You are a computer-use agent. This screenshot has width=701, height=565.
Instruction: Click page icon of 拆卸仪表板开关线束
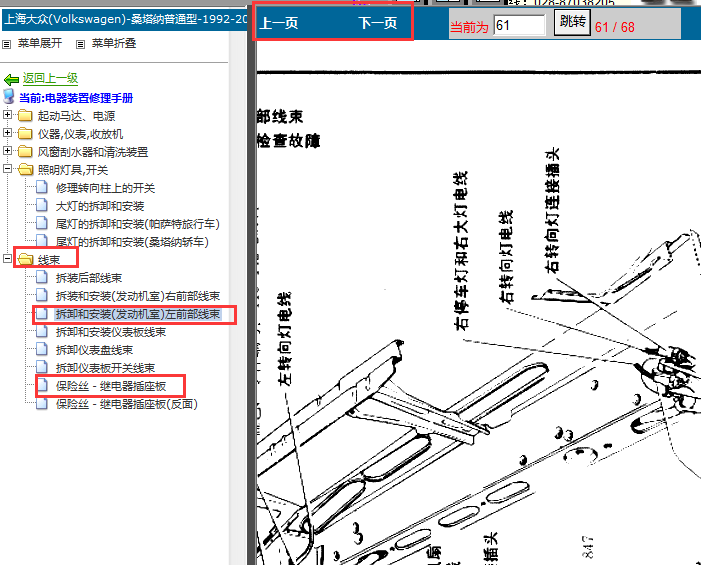42,367
